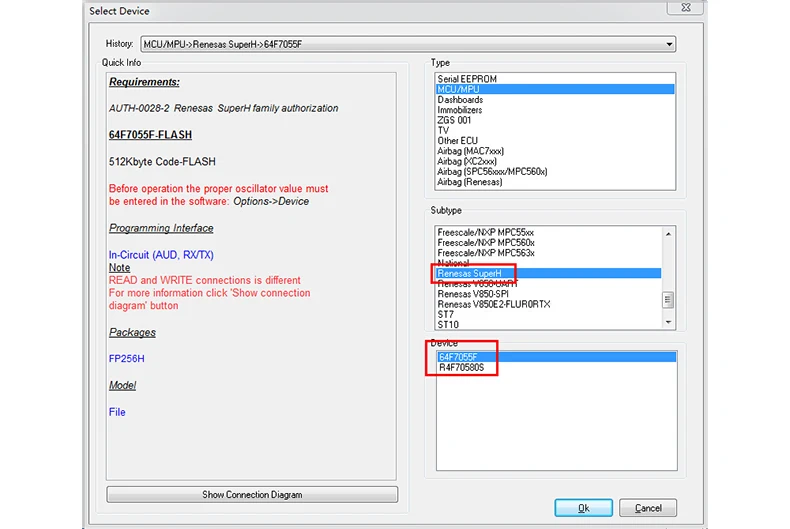Confirm selection with Ok button
The height and width of the screenshot is (529, 790).
[x=583, y=508]
